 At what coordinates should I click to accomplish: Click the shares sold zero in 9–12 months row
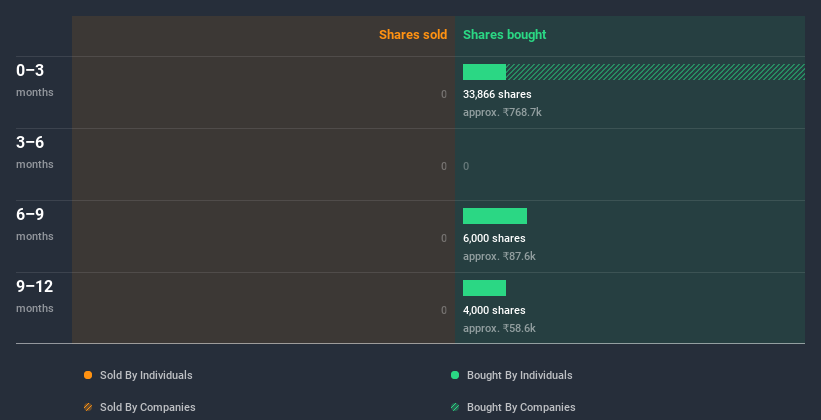444,310
